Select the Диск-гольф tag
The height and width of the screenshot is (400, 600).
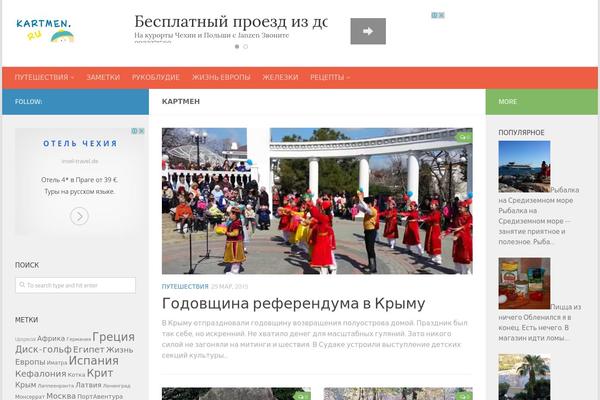pyautogui.click(x=43, y=349)
